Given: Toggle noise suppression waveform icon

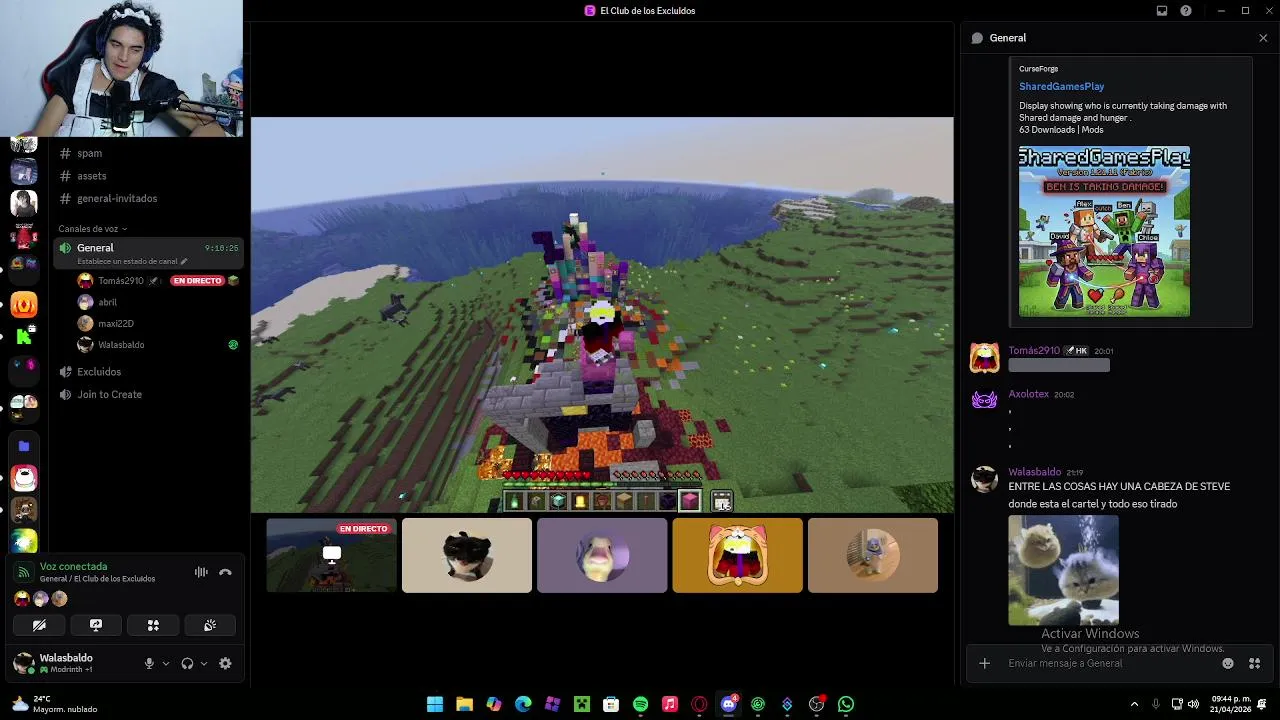Looking at the screenshot, I should (x=201, y=572).
